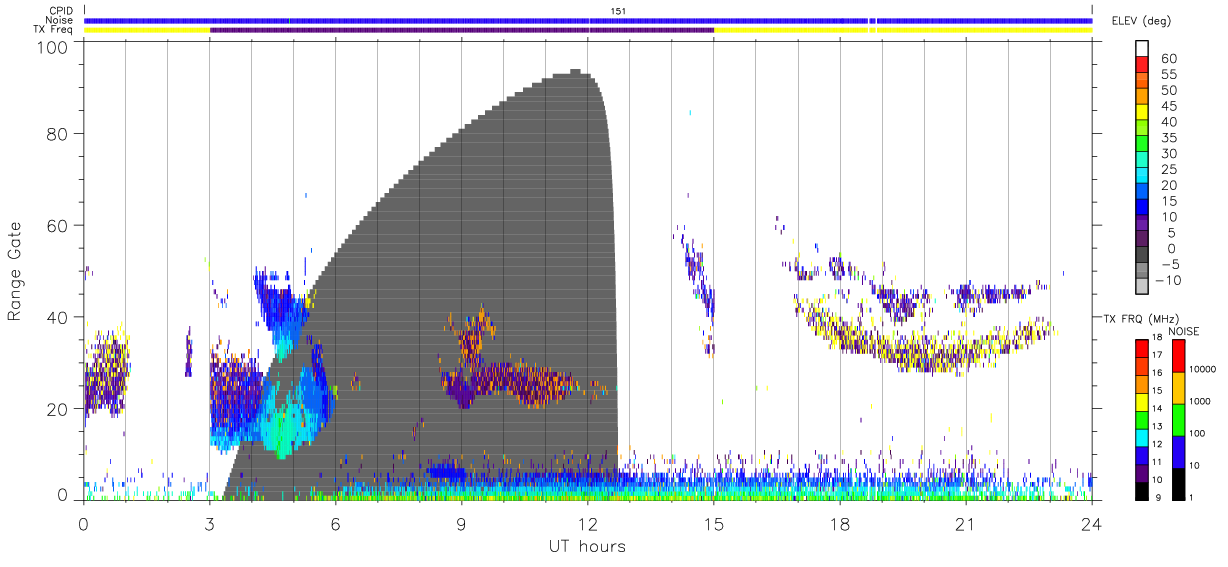Click the yellow TX Freq segment before 3 UT

click(147, 30)
